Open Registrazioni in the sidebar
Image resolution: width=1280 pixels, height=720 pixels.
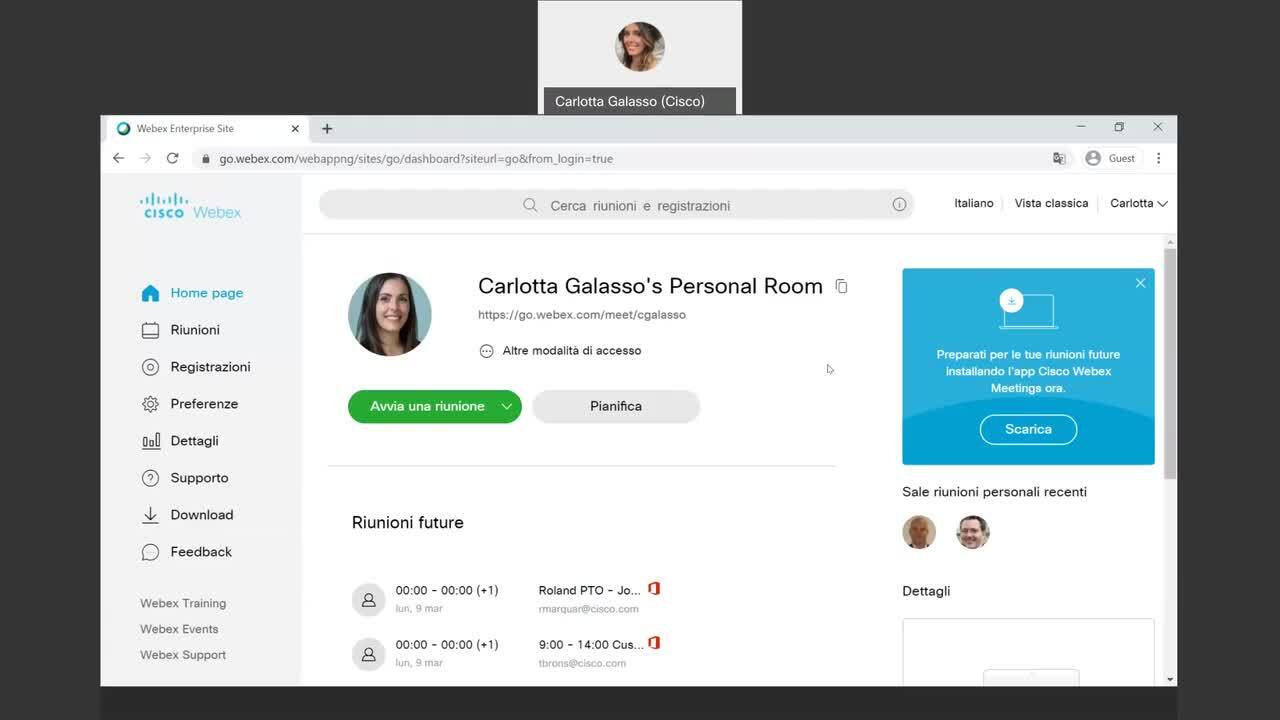coord(196,367)
